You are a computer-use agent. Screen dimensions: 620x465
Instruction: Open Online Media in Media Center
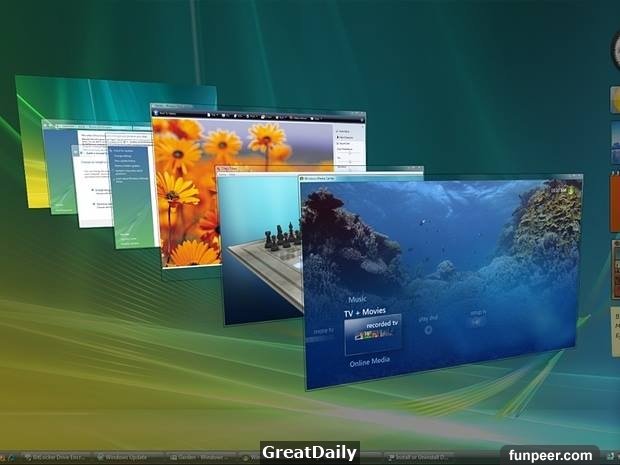[x=370, y=363]
